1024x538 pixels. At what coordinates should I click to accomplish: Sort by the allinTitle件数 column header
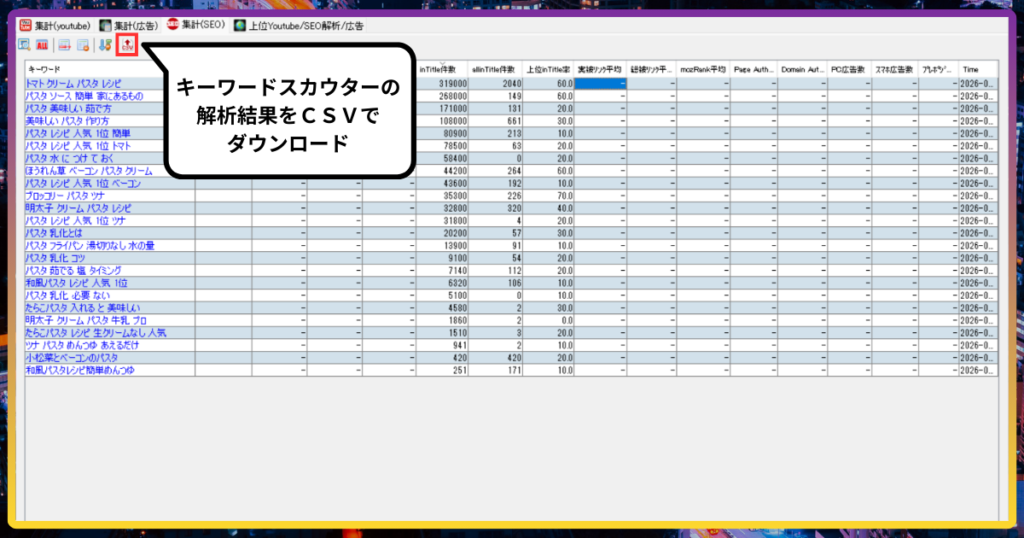497,69
